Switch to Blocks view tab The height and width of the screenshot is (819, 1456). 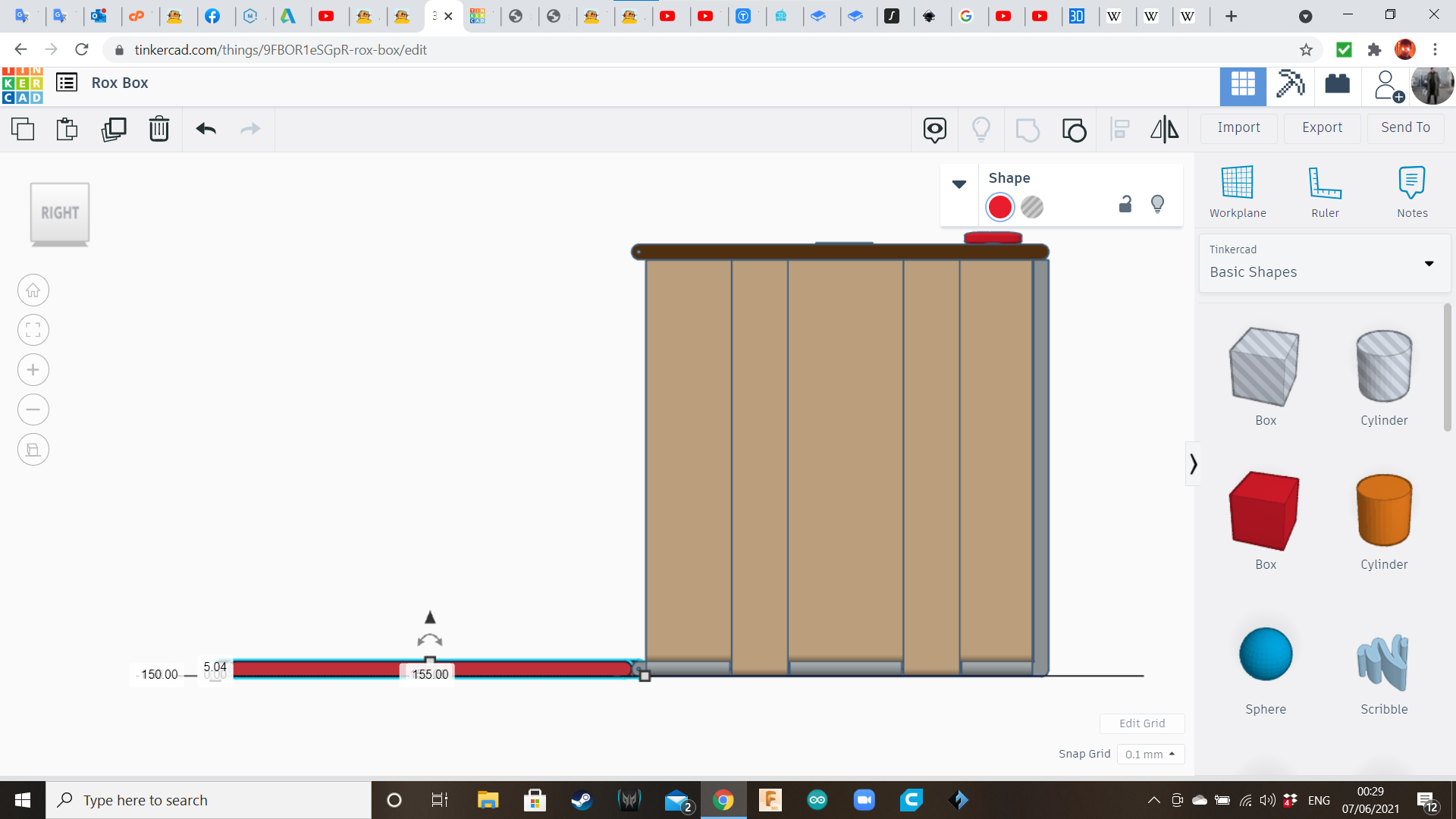click(x=1290, y=84)
